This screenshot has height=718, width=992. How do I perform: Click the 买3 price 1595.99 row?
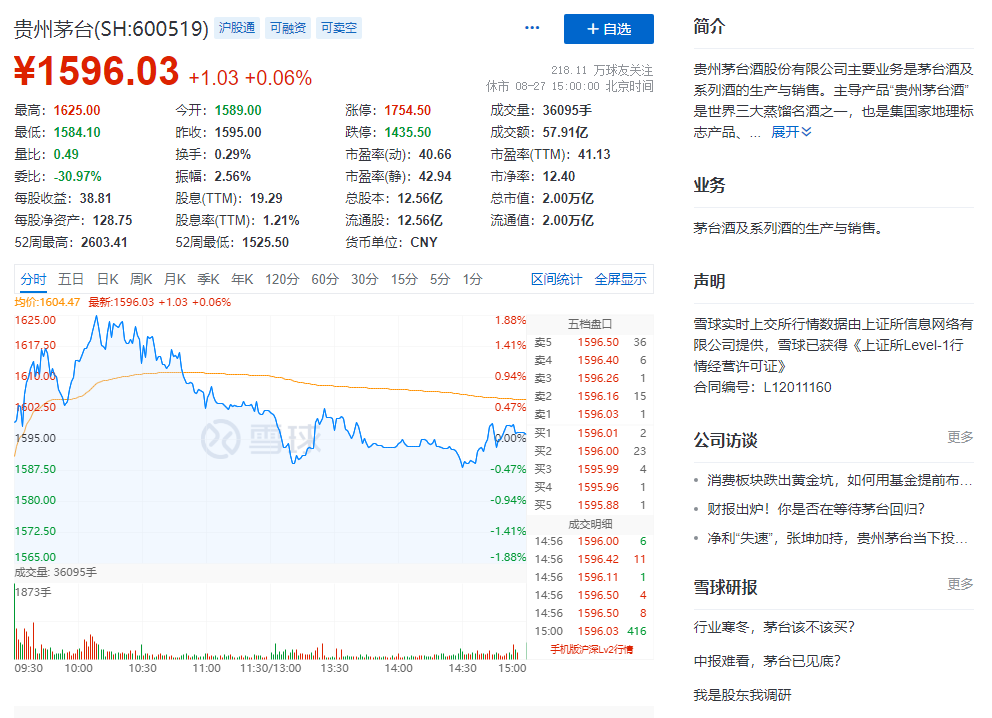[590, 469]
